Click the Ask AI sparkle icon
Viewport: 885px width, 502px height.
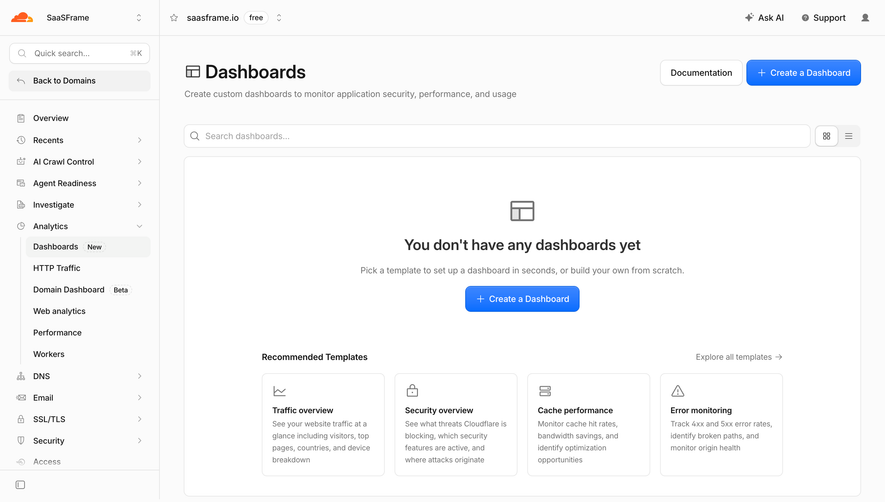(749, 18)
